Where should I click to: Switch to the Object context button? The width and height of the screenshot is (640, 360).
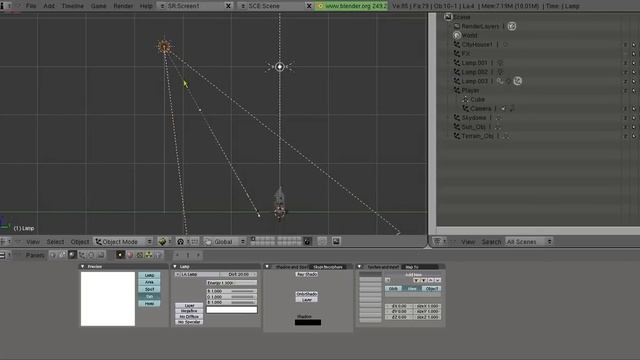(82, 255)
